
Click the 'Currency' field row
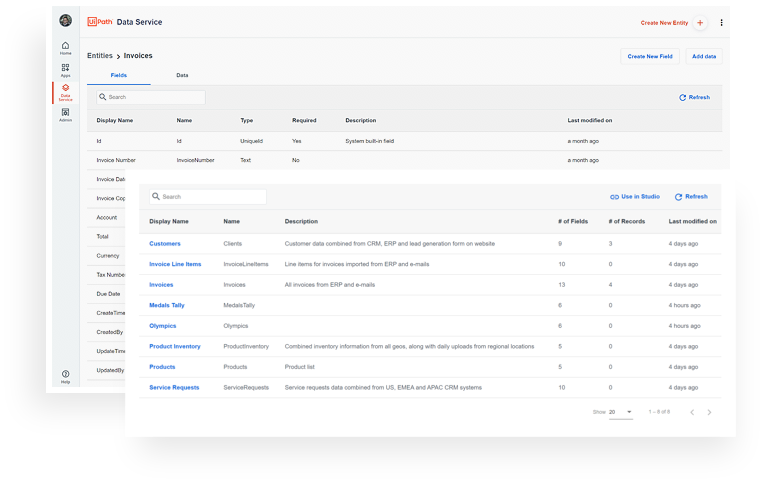108,256
